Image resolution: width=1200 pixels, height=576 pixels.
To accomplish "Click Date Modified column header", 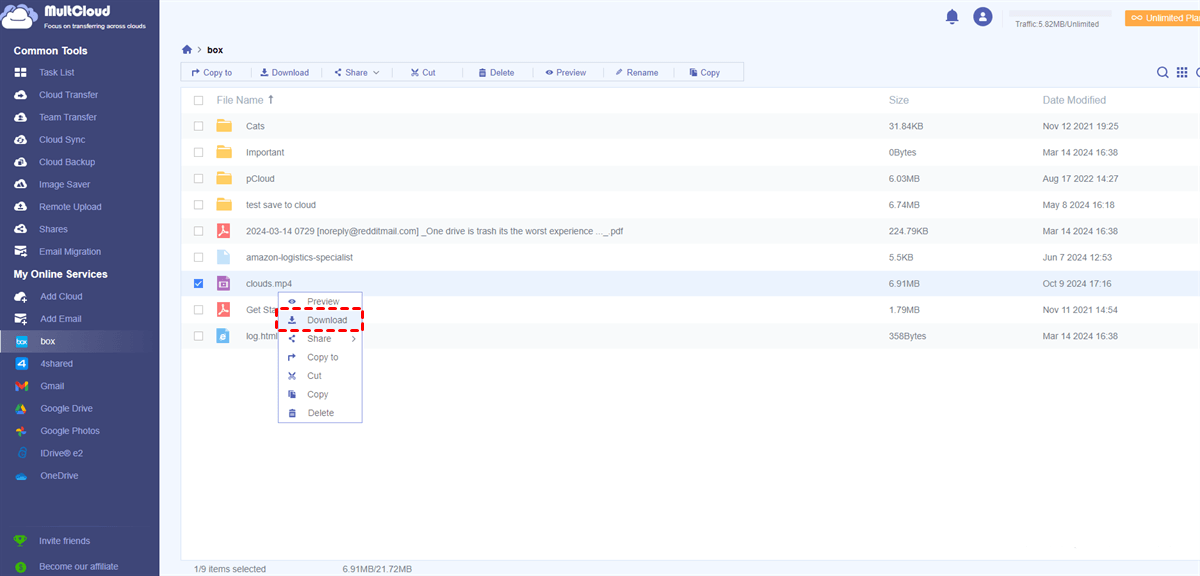I will (x=1074, y=100).
